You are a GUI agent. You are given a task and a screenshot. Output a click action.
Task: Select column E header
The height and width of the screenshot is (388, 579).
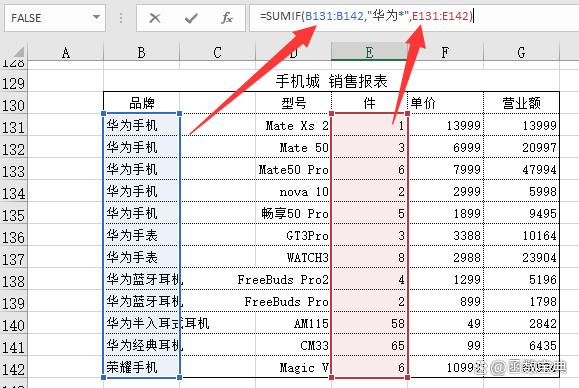click(x=369, y=52)
